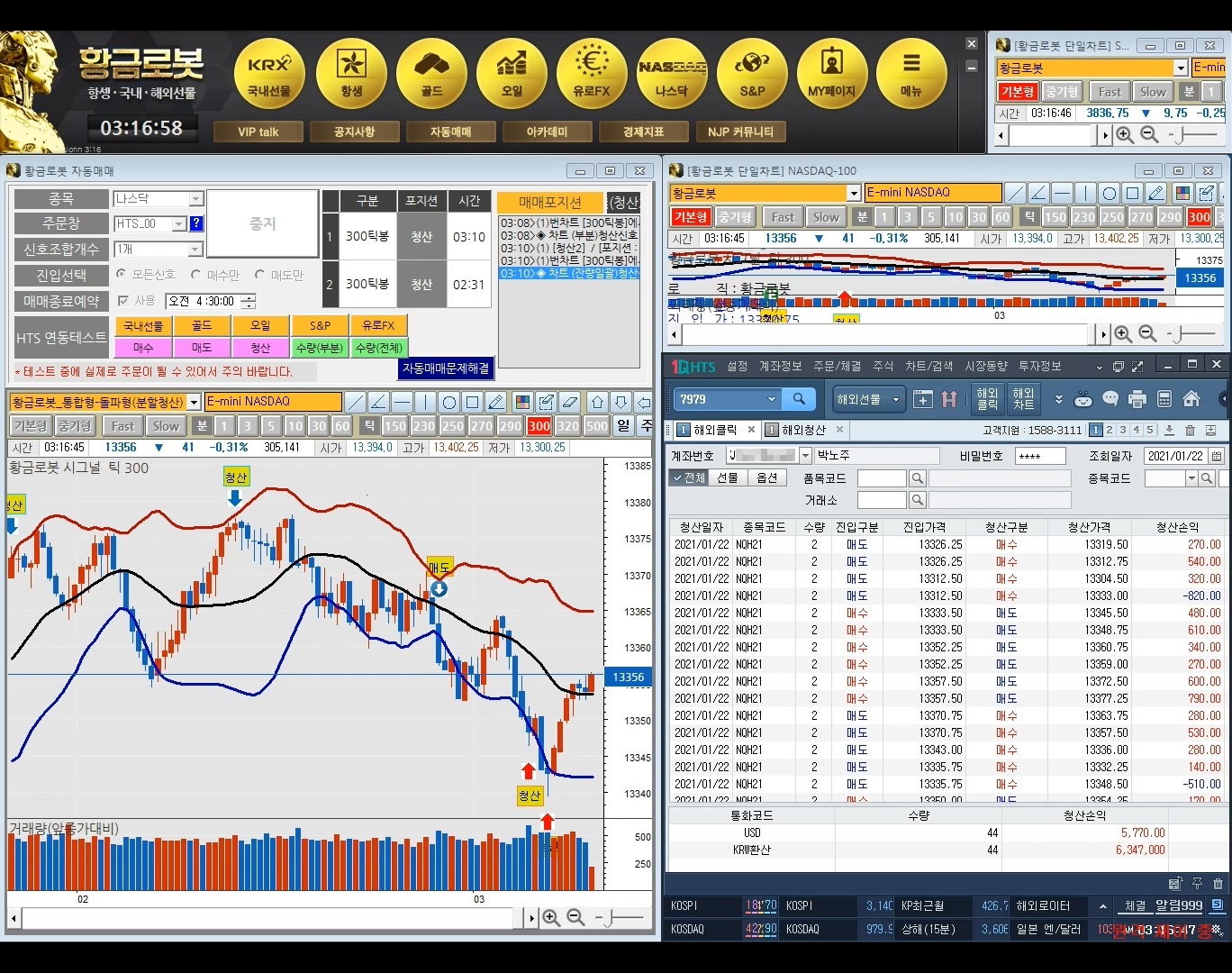Open the 주문/체결 menu in 1Q HTS

[x=837, y=366]
